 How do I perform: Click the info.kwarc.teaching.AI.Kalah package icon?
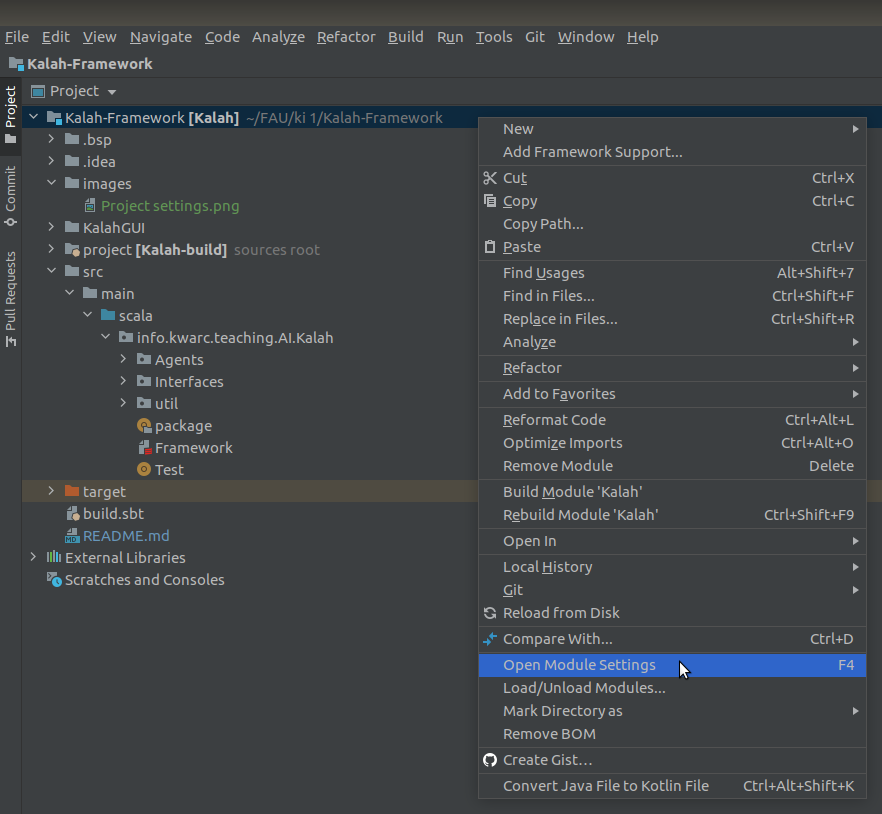click(126, 338)
